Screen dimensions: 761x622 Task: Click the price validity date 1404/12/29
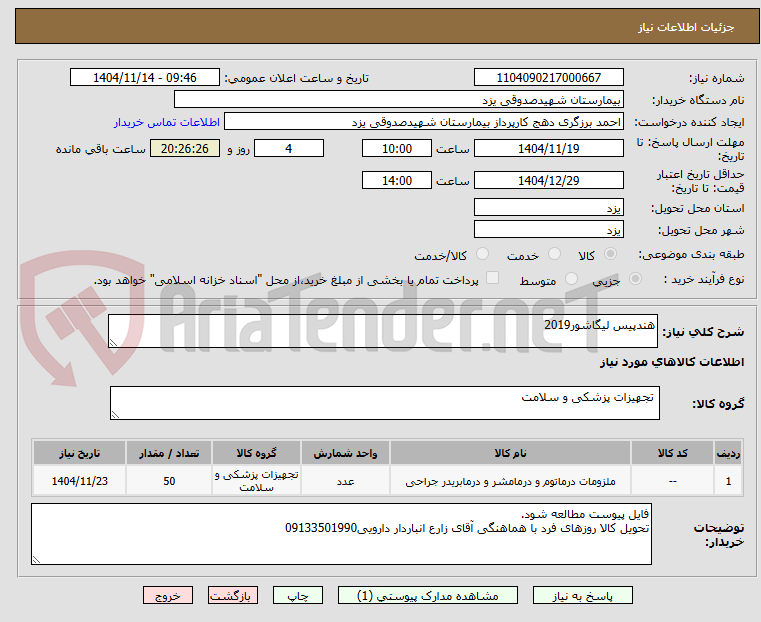(548, 180)
